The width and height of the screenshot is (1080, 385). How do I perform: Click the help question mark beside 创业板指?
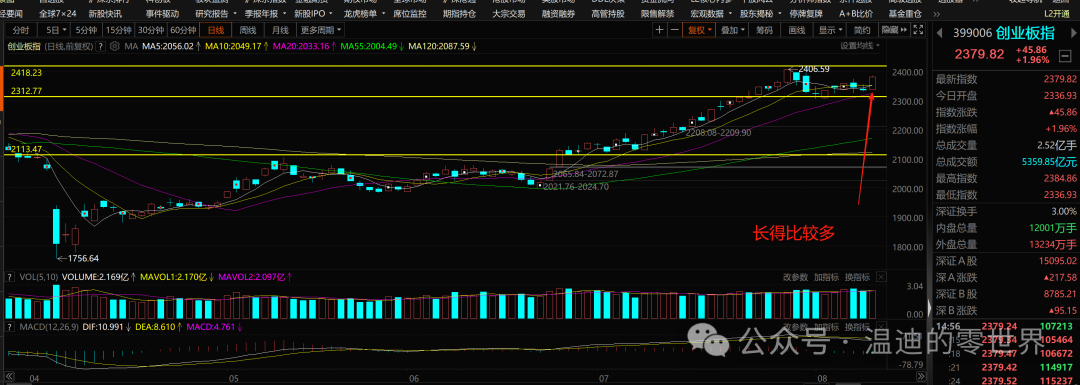pos(101,46)
